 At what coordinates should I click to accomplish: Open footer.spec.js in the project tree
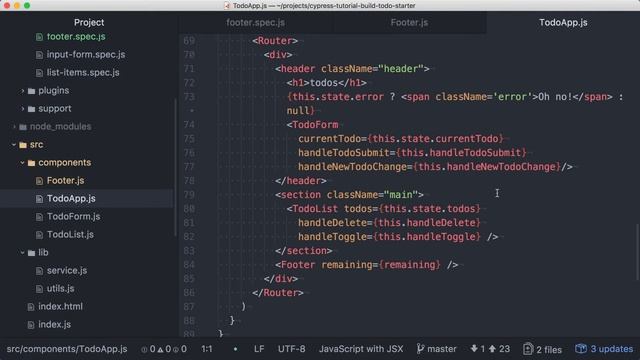(76, 37)
